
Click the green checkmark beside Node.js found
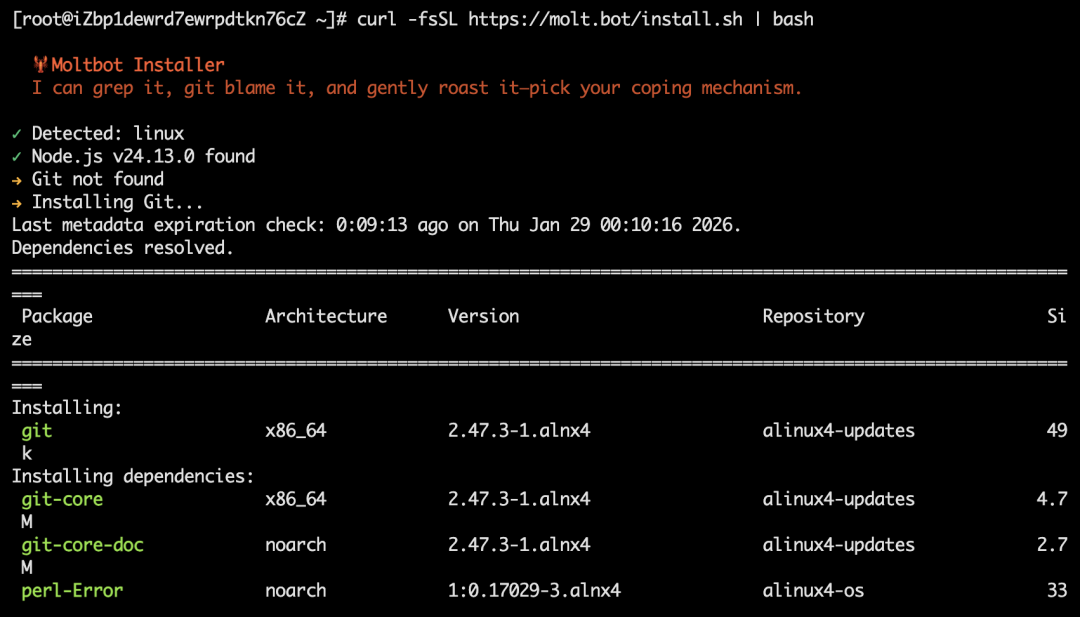point(17,156)
